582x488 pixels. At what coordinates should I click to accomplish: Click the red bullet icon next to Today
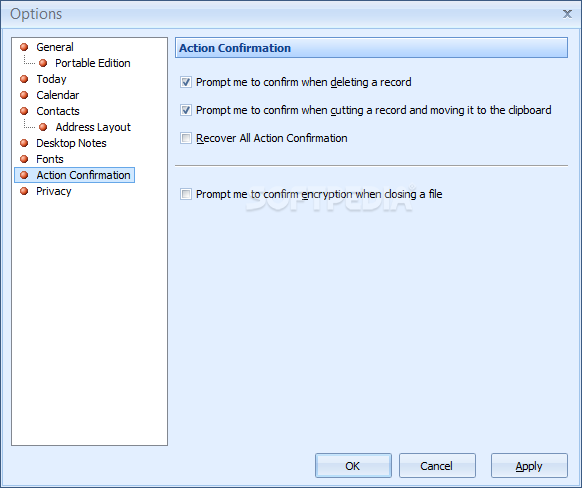click(24, 79)
